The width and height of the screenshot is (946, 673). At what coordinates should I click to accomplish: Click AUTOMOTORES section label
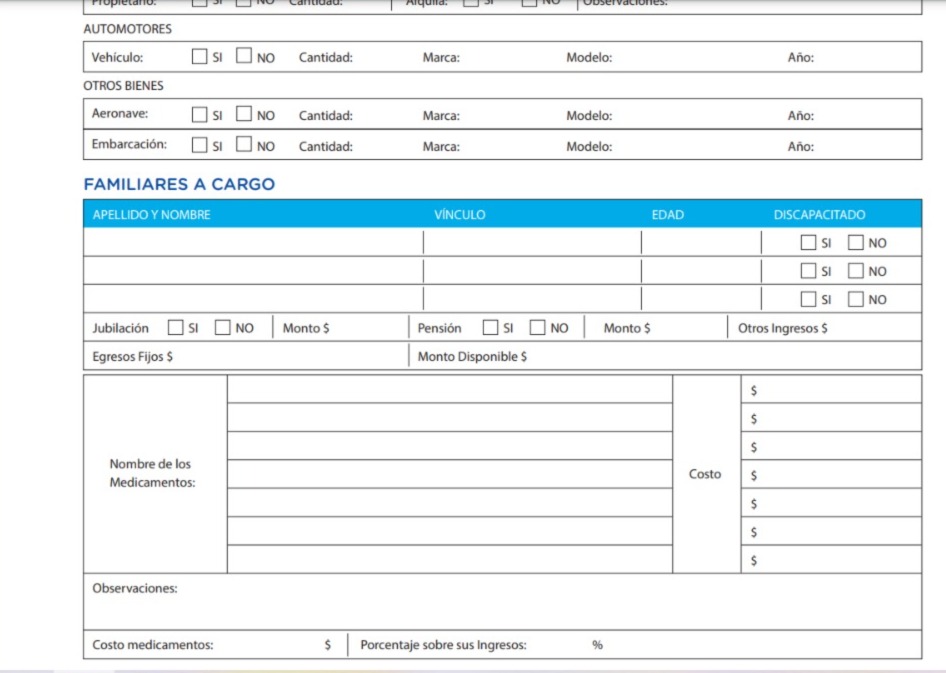pyautogui.click(x=127, y=29)
